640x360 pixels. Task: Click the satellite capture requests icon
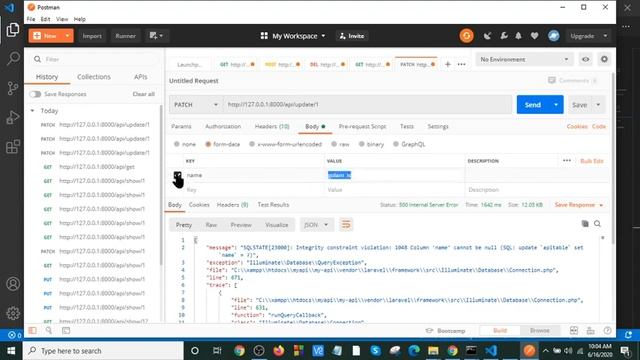pos(487,36)
